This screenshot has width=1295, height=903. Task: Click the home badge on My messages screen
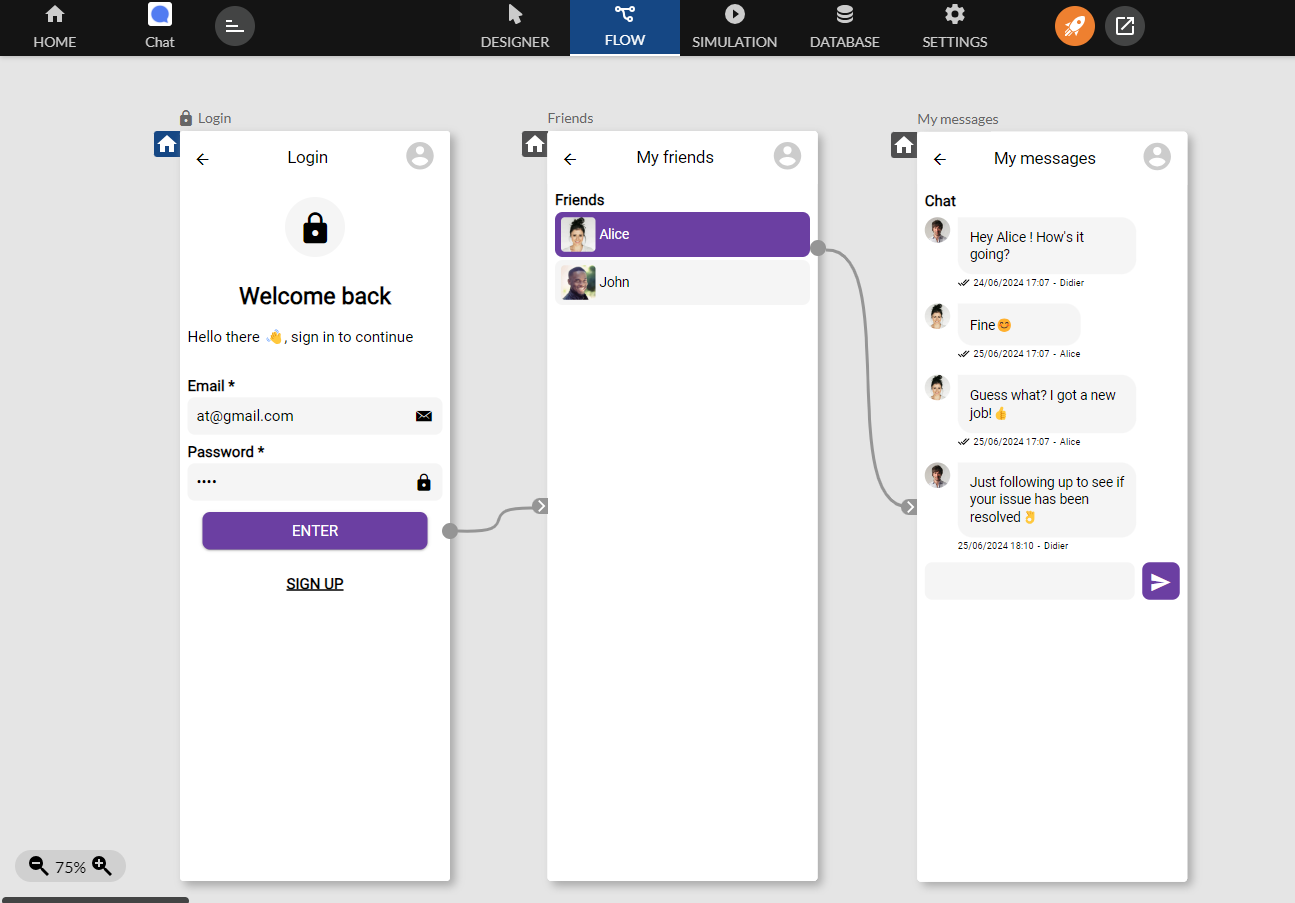click(904, 145)
